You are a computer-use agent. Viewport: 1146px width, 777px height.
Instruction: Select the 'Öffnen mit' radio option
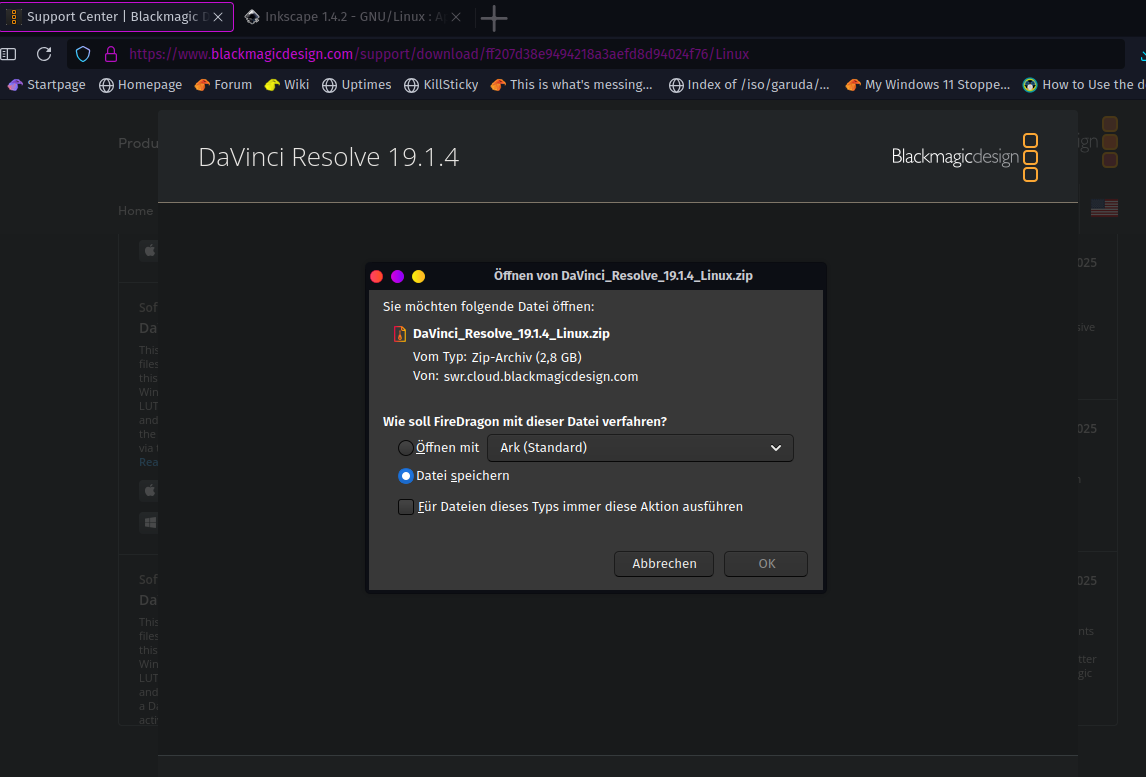click(x=406, y=447)
